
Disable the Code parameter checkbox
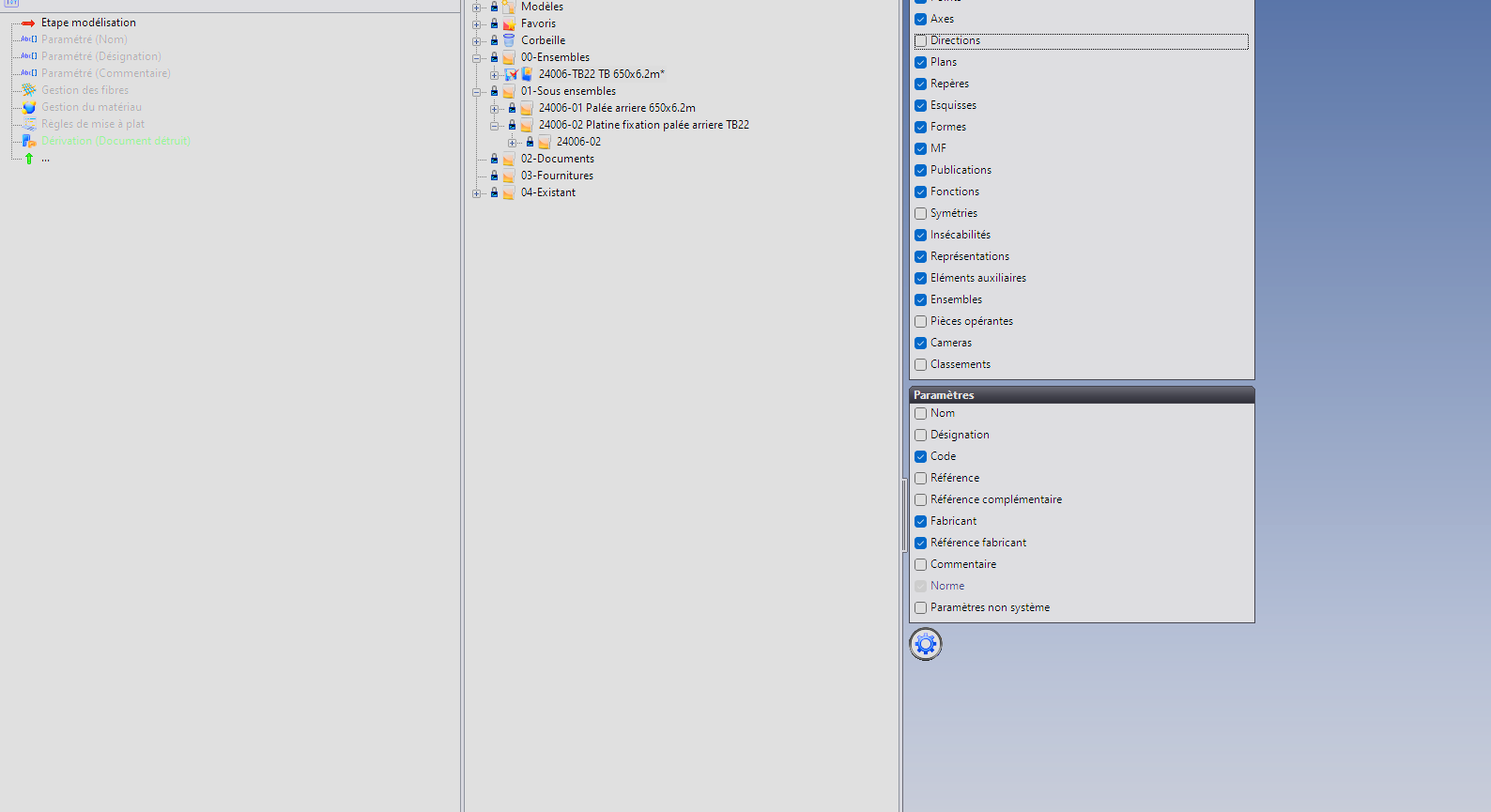click(921, 457)
